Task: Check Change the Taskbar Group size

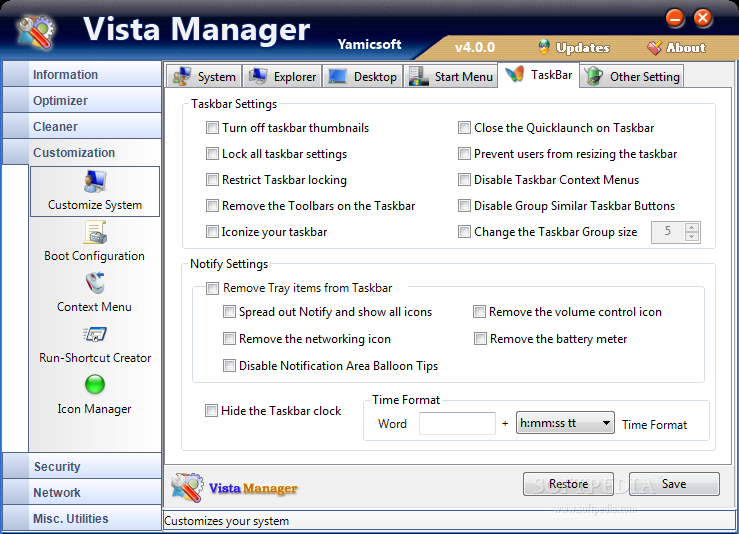Action: tap(464, 231)
